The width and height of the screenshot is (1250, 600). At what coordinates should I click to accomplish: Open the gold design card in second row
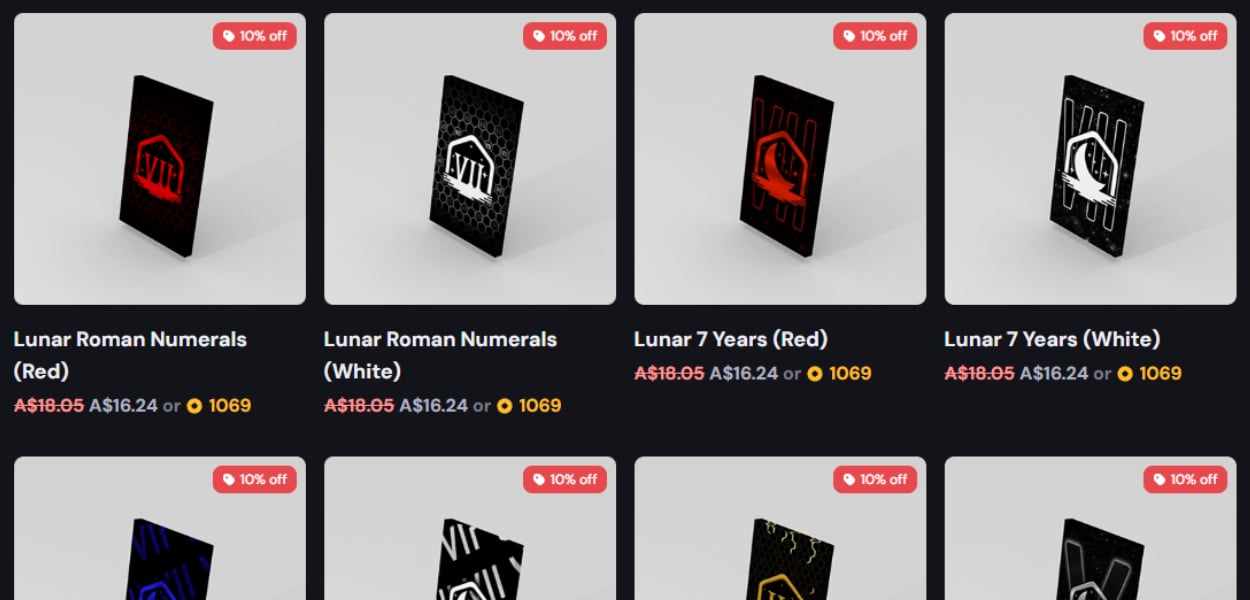(780, 528)
